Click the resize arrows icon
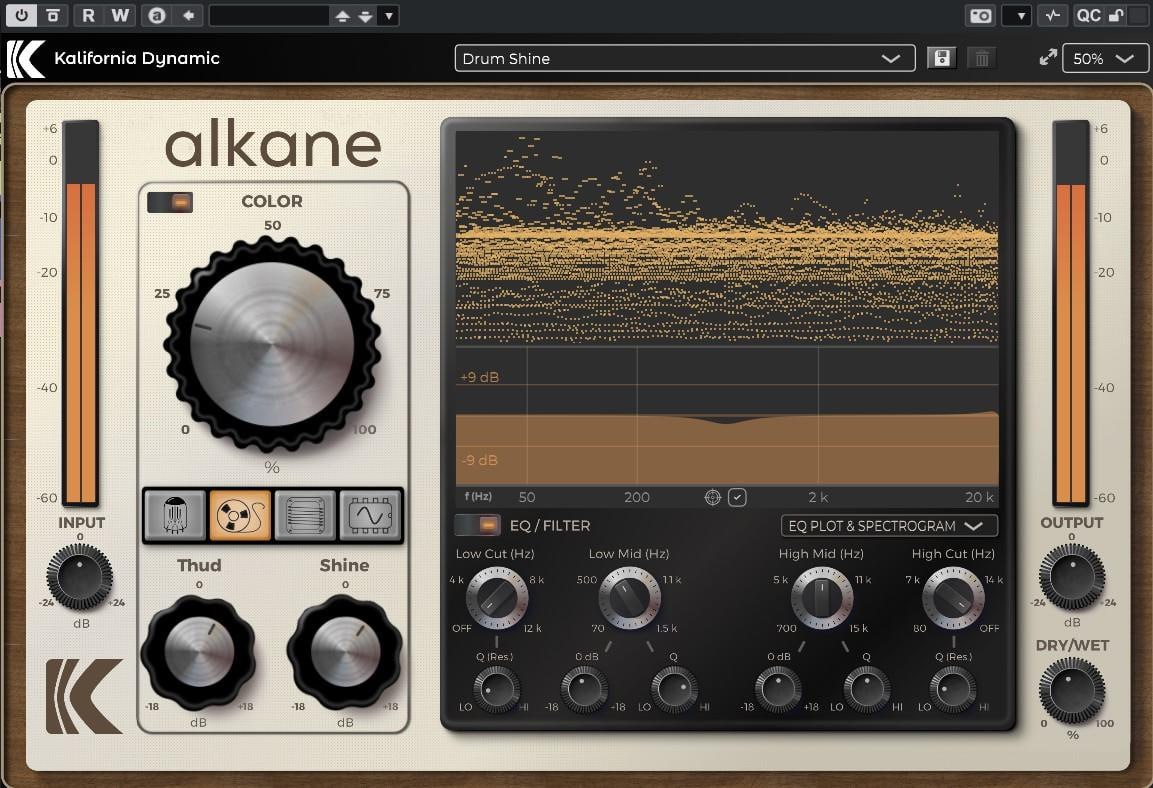This screenshot has height=788, width=1153. click(x=1048, y=57)
